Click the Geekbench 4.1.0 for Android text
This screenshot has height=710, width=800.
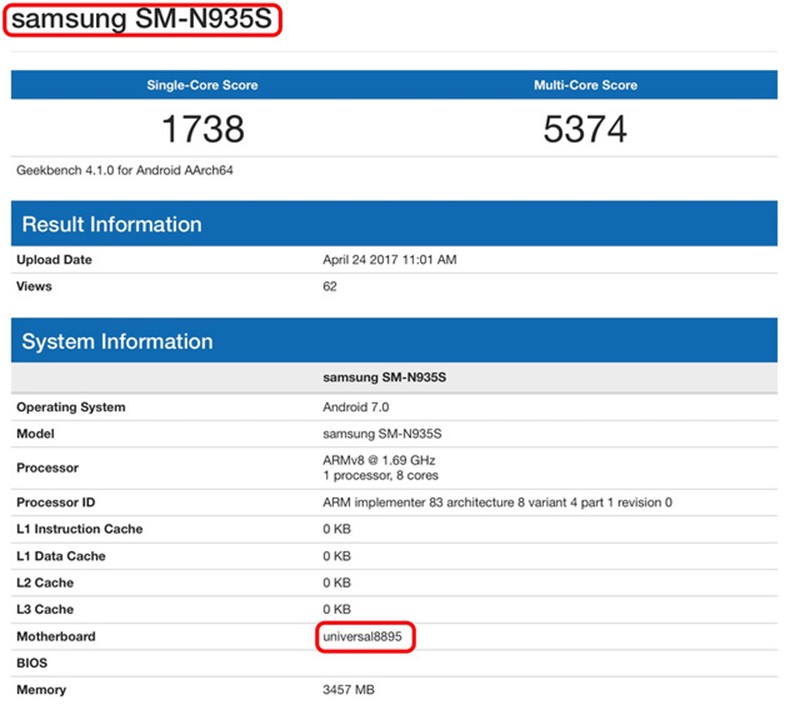pos(125,171)
